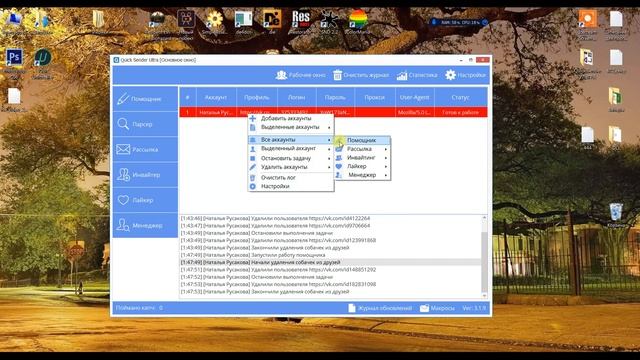This screenshot has width=640, height=360.
Task: Select log line with vk.com/id148851292
Action: [278, 270]
